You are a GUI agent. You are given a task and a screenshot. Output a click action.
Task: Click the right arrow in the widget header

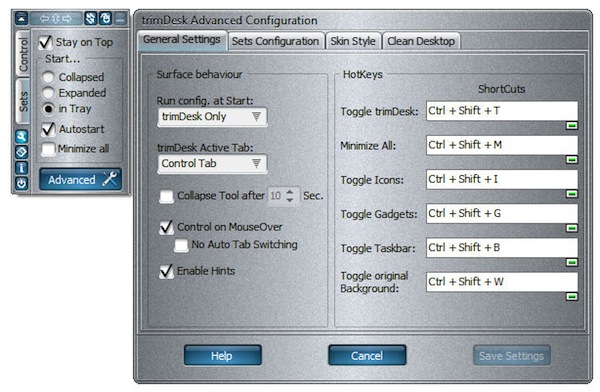(67, 18)
